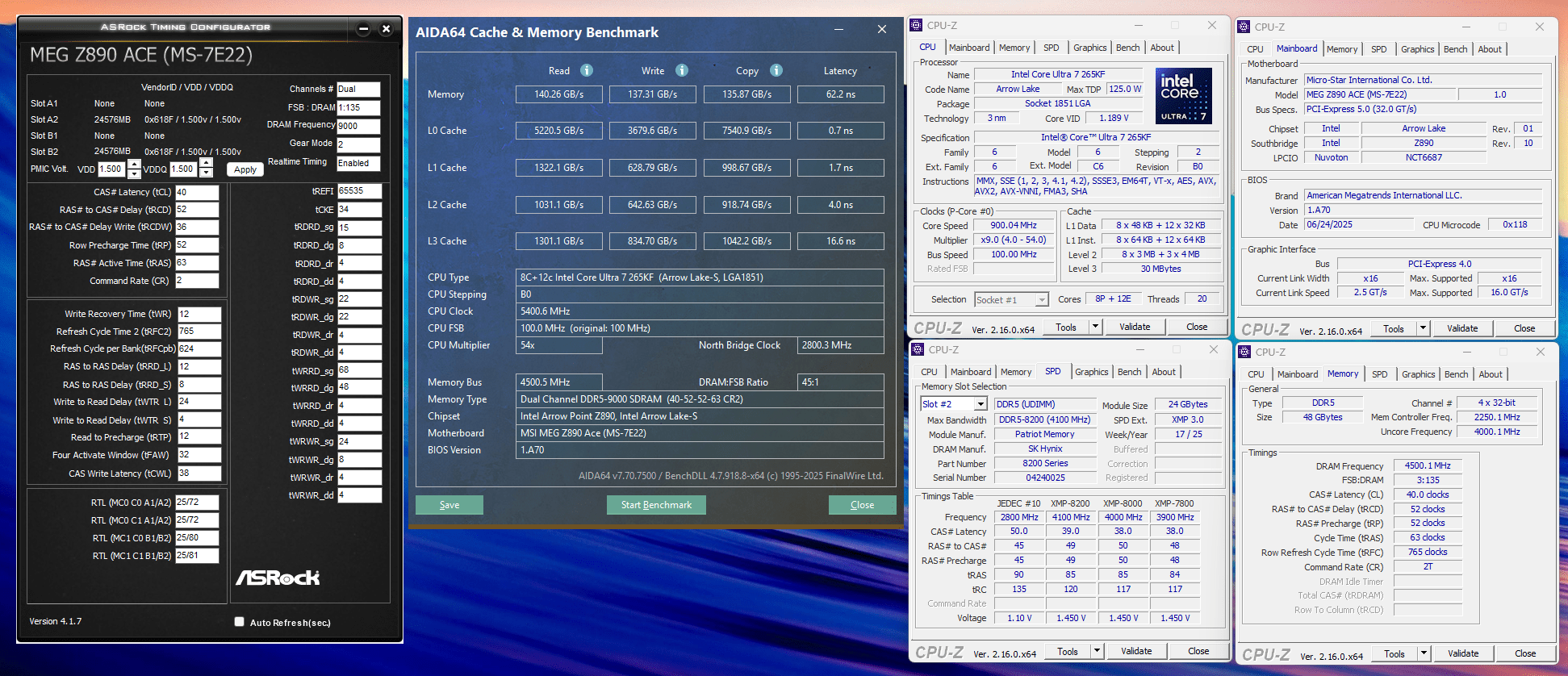Click the Memory Latency result 62.2 ns
Viewport: 1568px width, 676px height.
pos(840,94)
